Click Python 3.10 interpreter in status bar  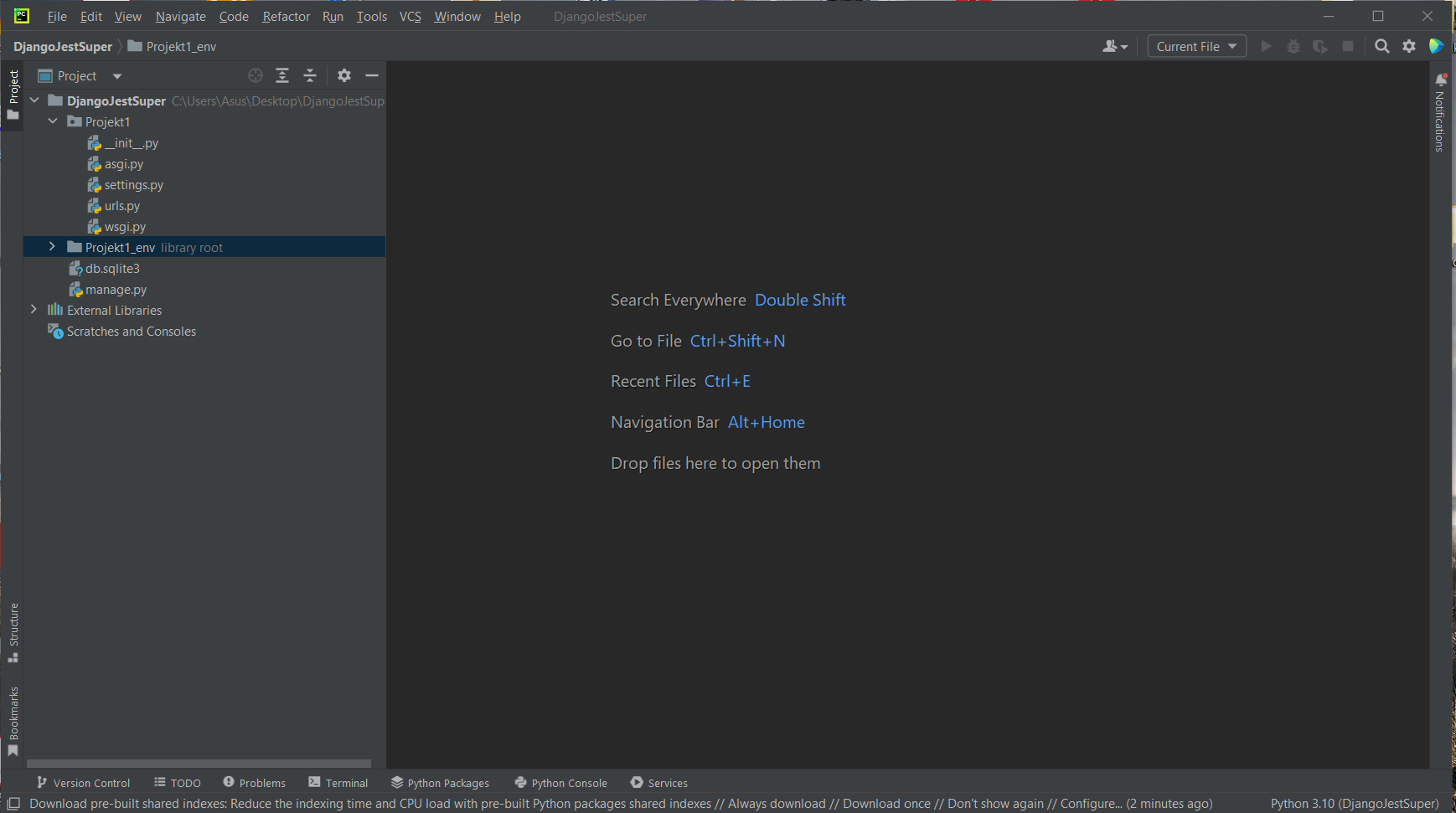[1355, 804]
